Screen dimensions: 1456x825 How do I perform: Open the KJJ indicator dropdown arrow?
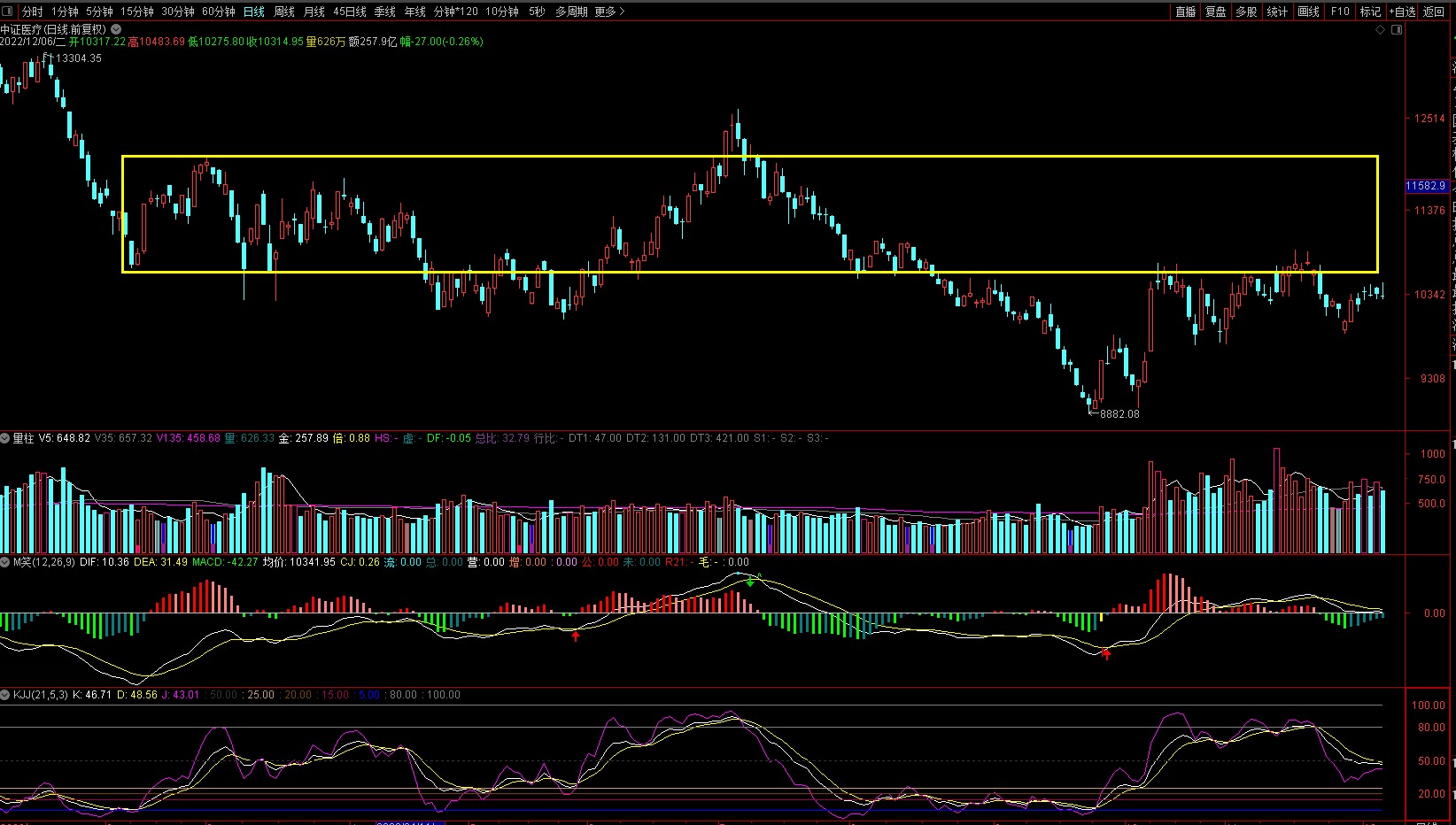[x=5, y=695]
